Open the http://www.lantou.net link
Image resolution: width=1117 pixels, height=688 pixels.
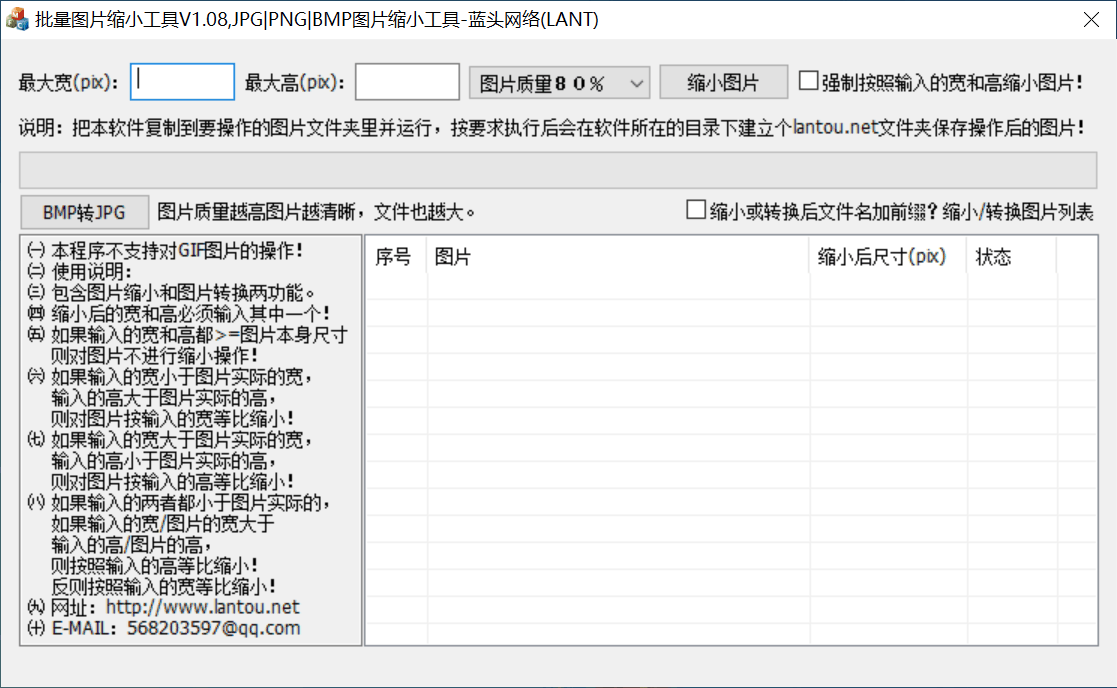(203, 607)
